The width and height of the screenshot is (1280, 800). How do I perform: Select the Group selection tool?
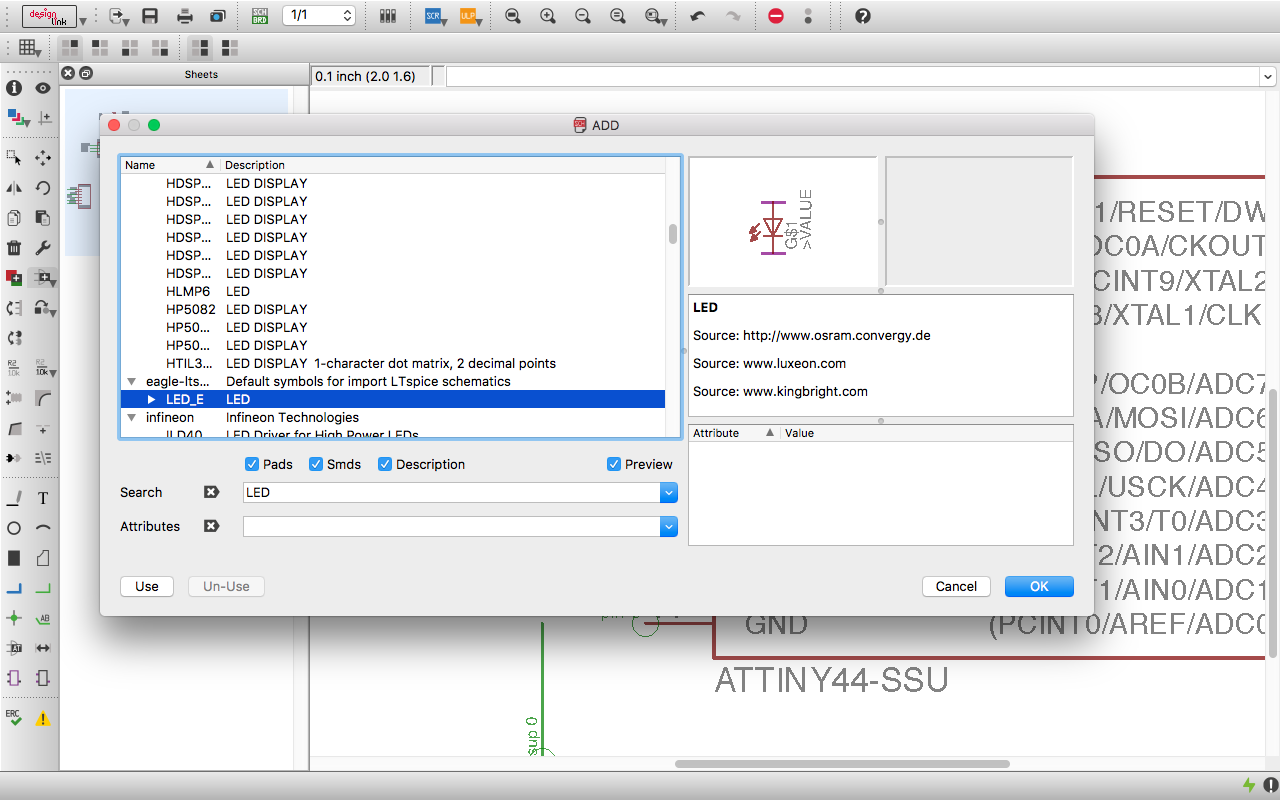pyautogui.click(x=14, y=157)
